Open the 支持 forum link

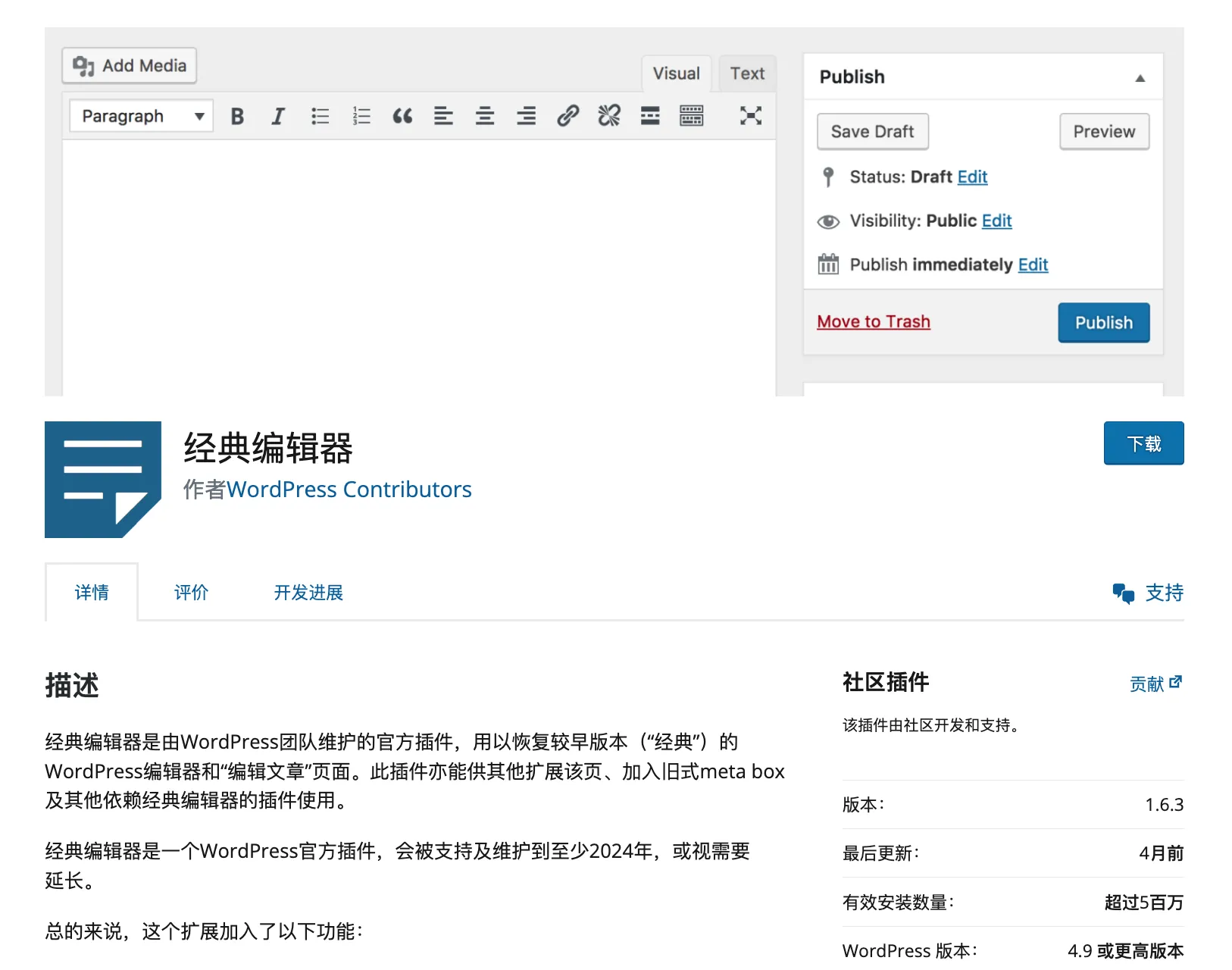coord(1148,593)
